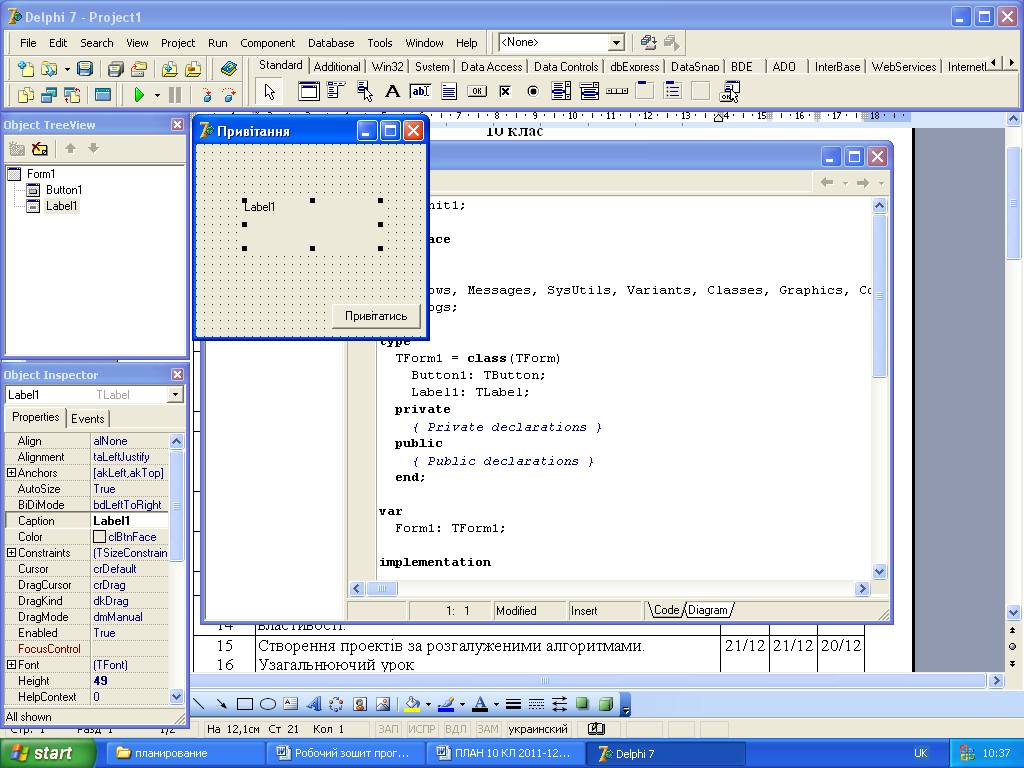This screenshot has width=1024, height=768.
Task: Open Font Color dropdown arrow in Word
Action: pos(496,705)
